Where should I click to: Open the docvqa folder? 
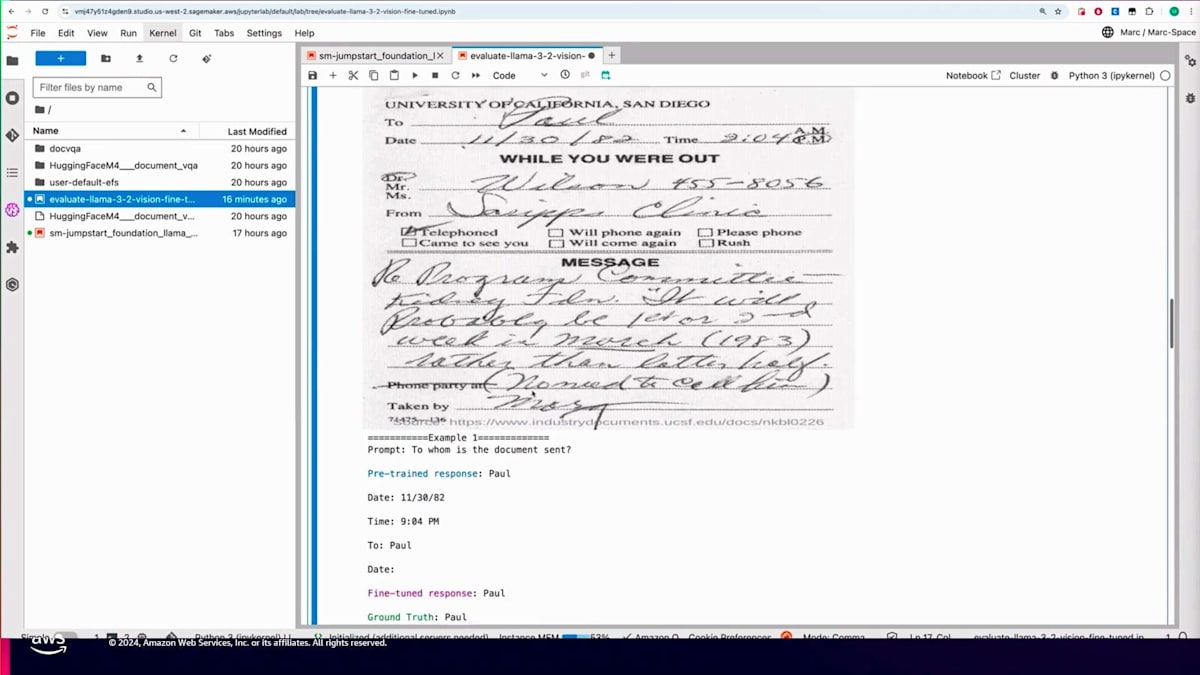(x=160, y=148)
